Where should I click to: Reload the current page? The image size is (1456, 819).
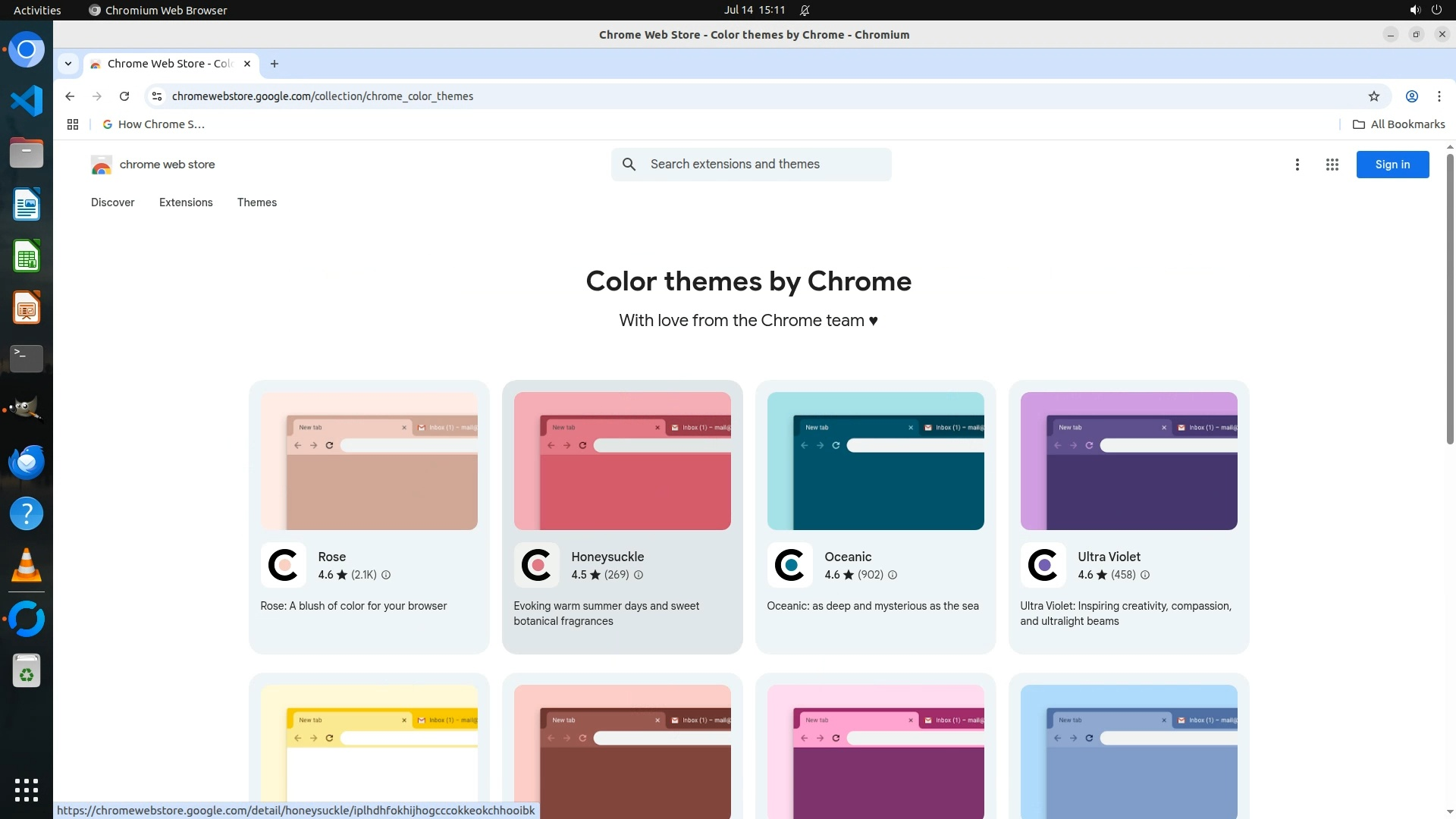[x=124, y=96]
